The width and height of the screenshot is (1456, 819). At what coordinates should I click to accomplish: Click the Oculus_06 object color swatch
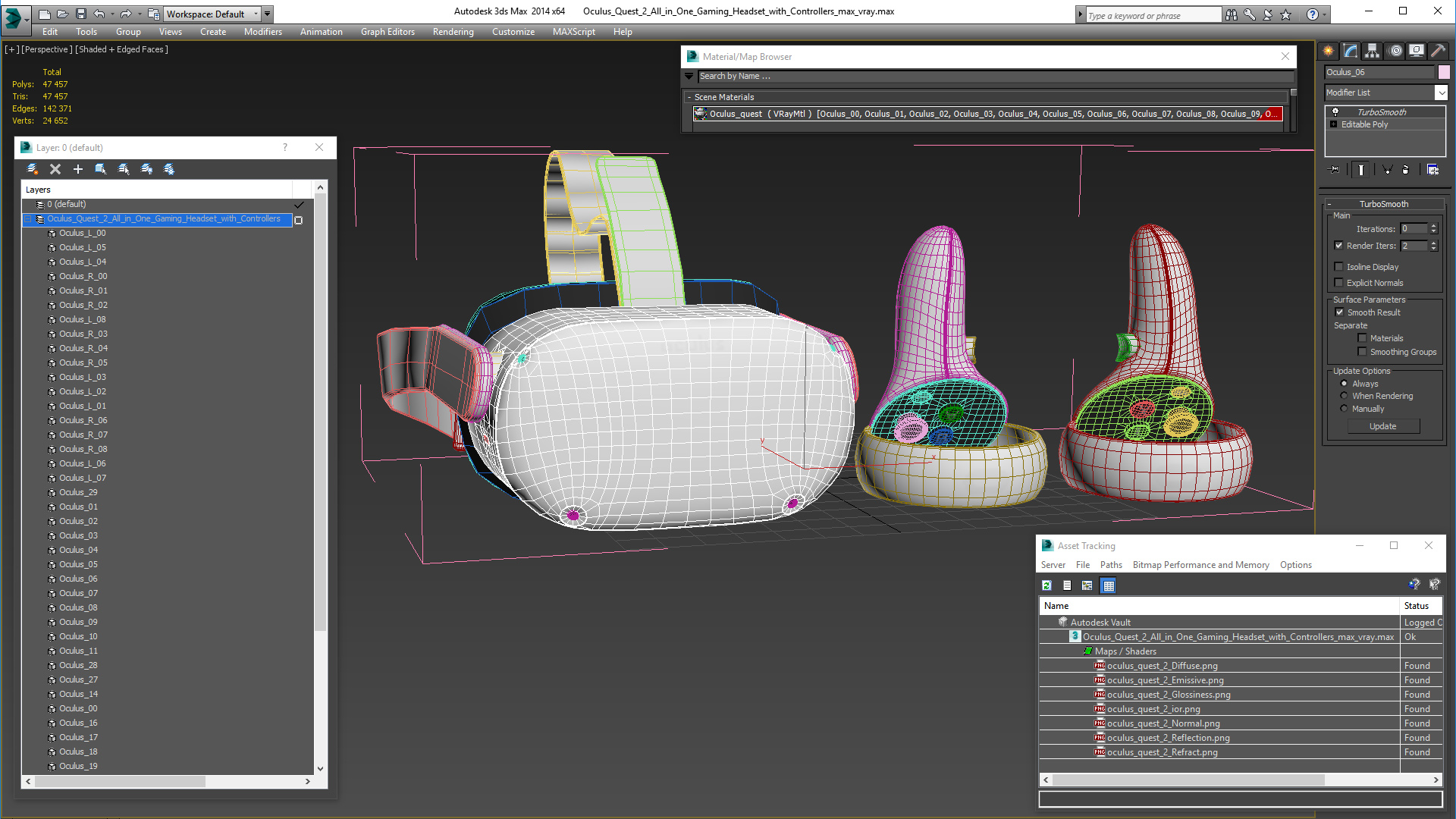(1444, 72)
